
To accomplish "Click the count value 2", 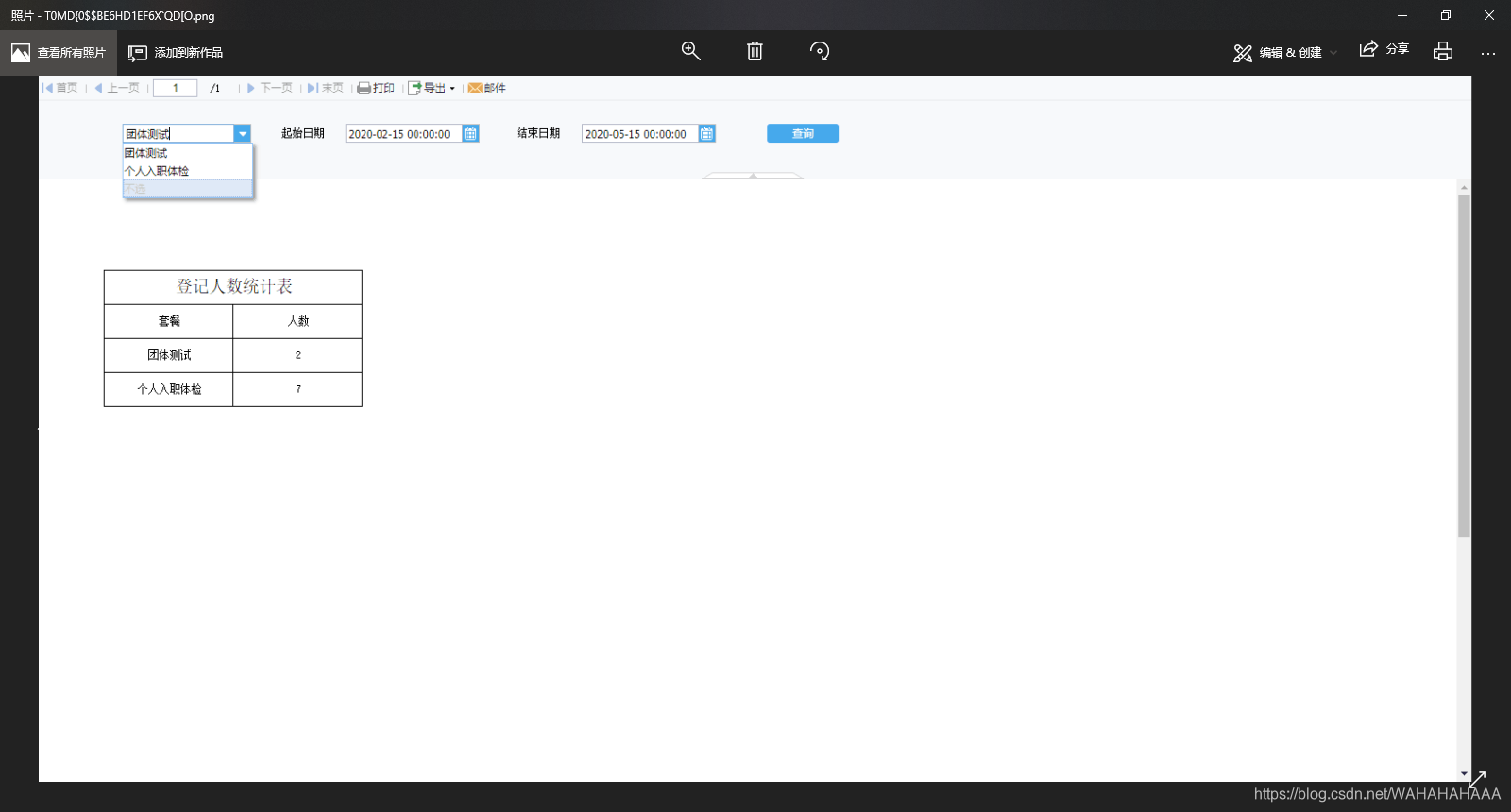I will point(298,355).
